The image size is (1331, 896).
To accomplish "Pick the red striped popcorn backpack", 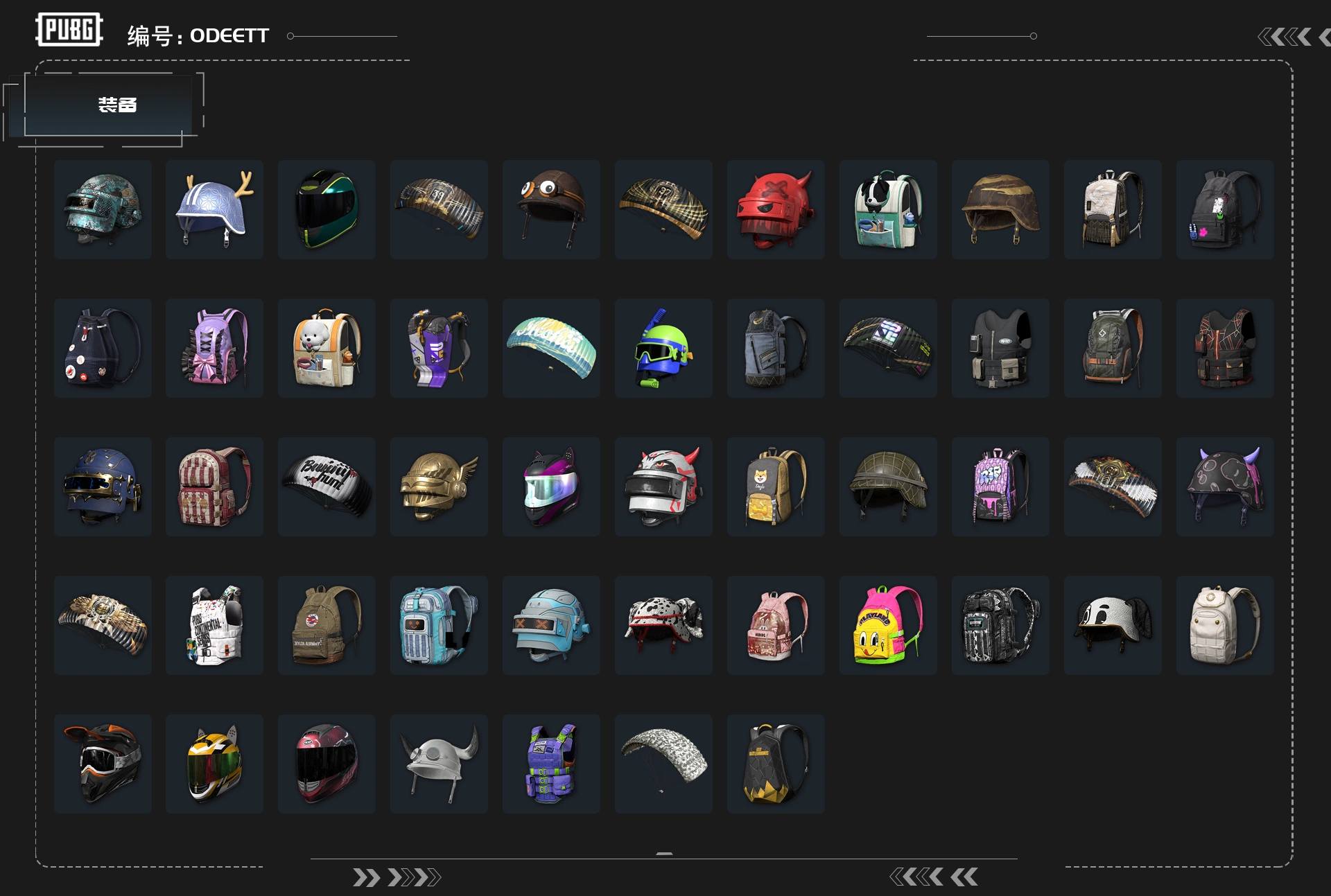I will 214,486.
